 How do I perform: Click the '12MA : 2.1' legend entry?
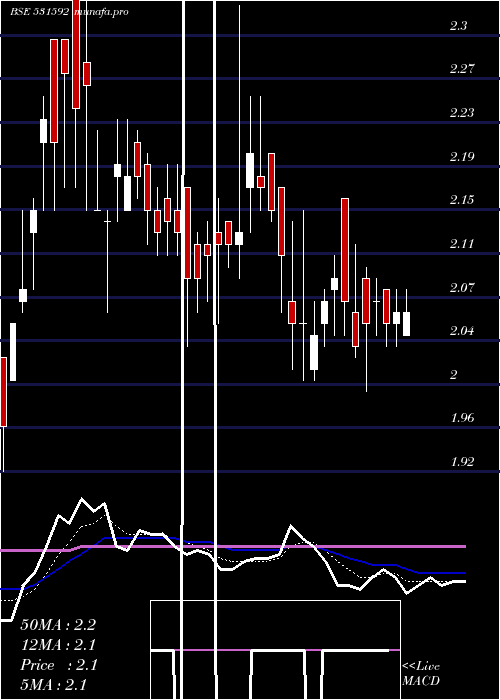[58, 645]
